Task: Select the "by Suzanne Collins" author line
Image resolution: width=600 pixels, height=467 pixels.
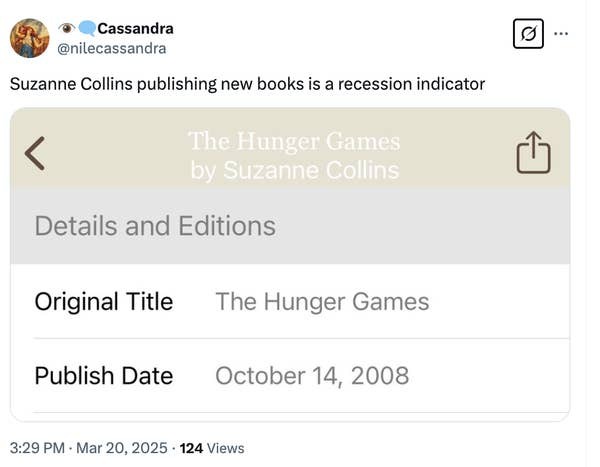Action: point(294,170)
